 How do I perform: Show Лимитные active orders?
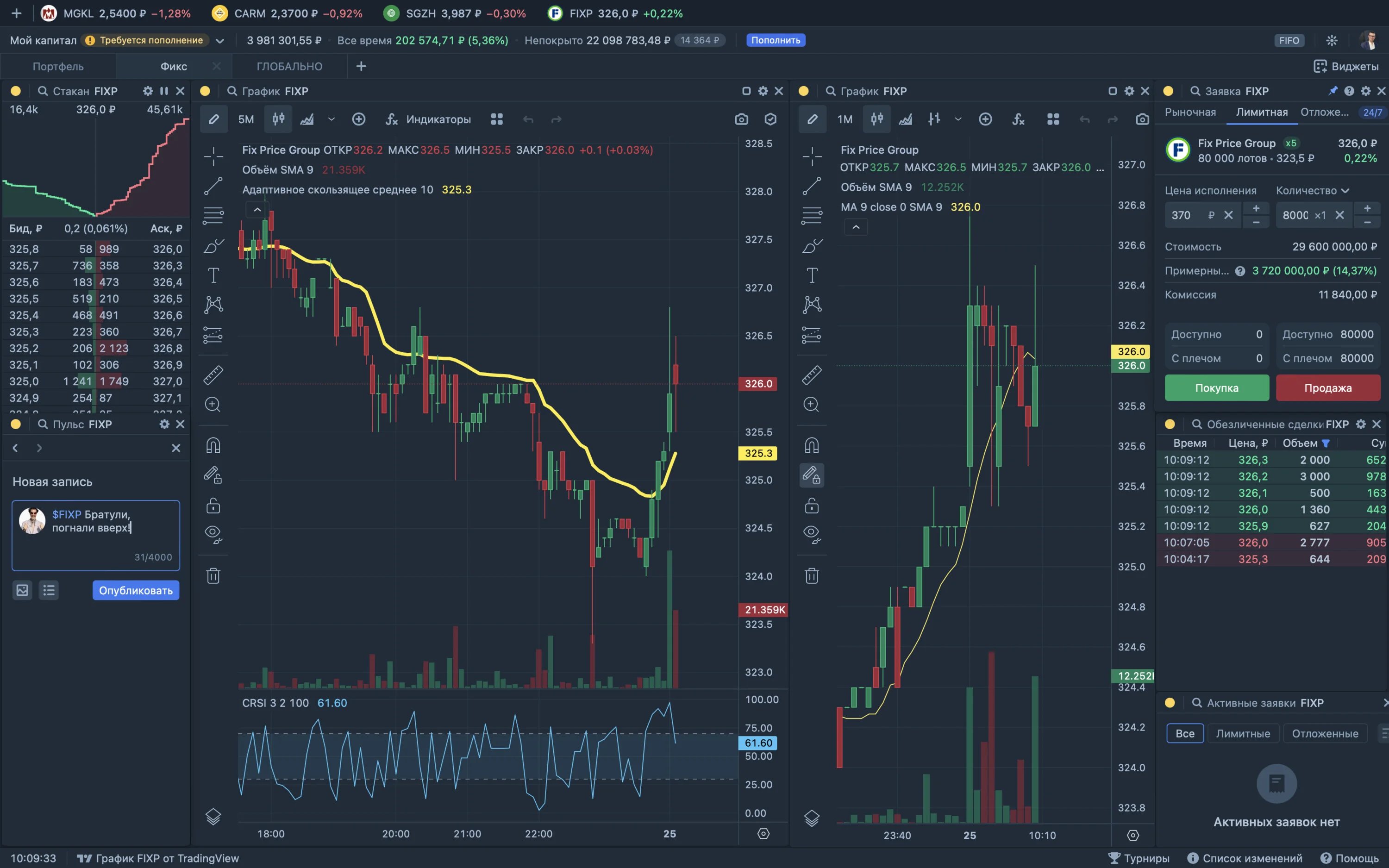[x=1243, y=733]
